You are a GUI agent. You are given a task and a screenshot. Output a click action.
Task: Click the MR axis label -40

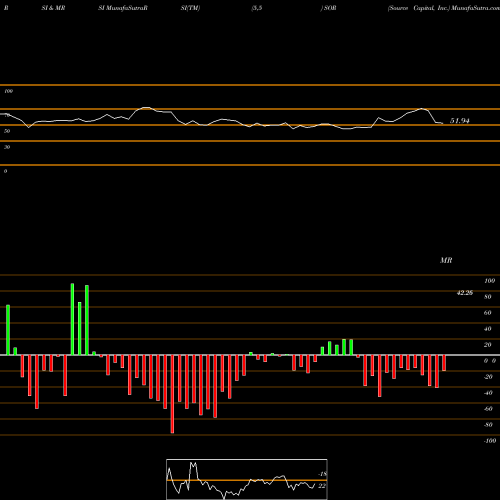coord(488,393)
